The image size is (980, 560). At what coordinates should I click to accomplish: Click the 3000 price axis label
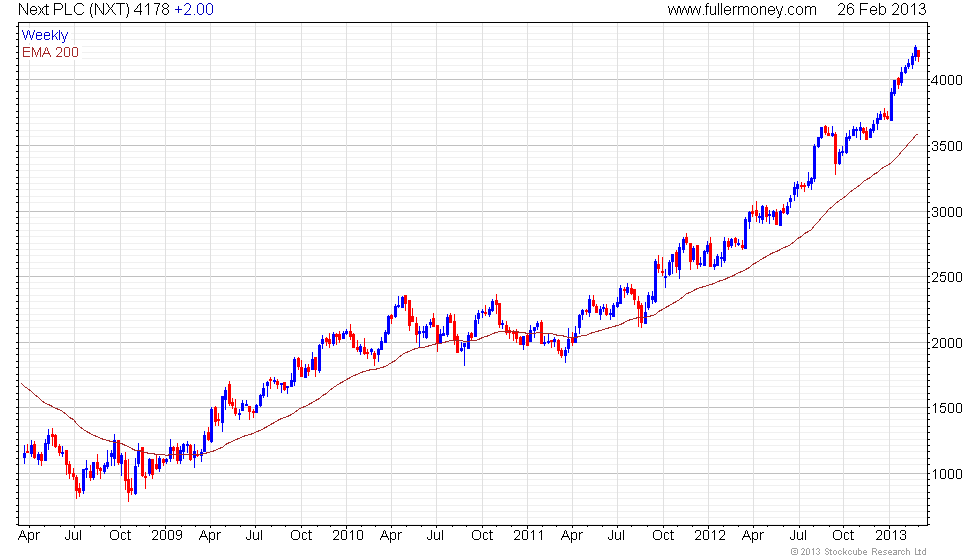tap(947, 212)
